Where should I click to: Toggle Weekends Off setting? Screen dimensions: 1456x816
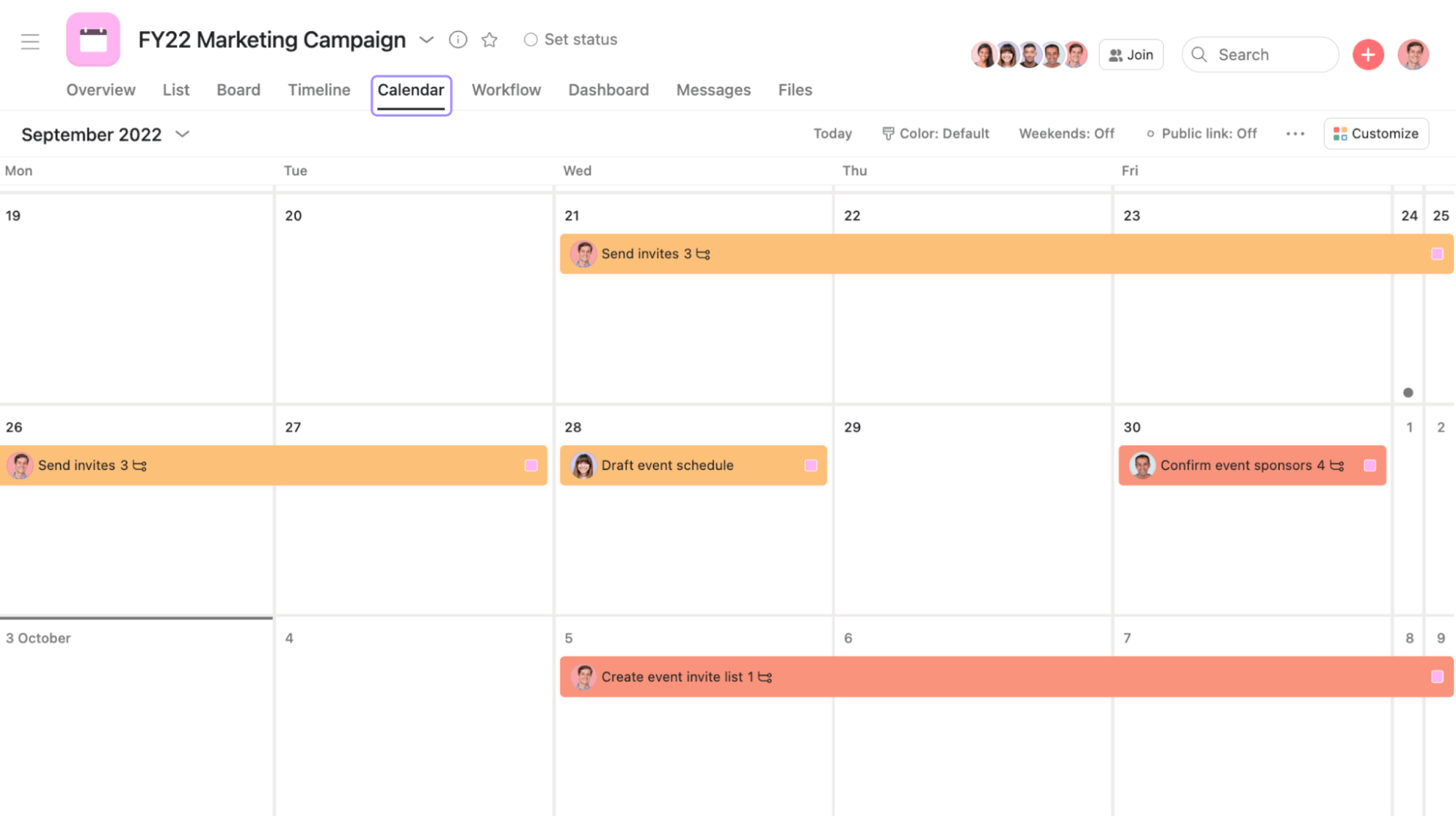click(x=1065, y=133)
